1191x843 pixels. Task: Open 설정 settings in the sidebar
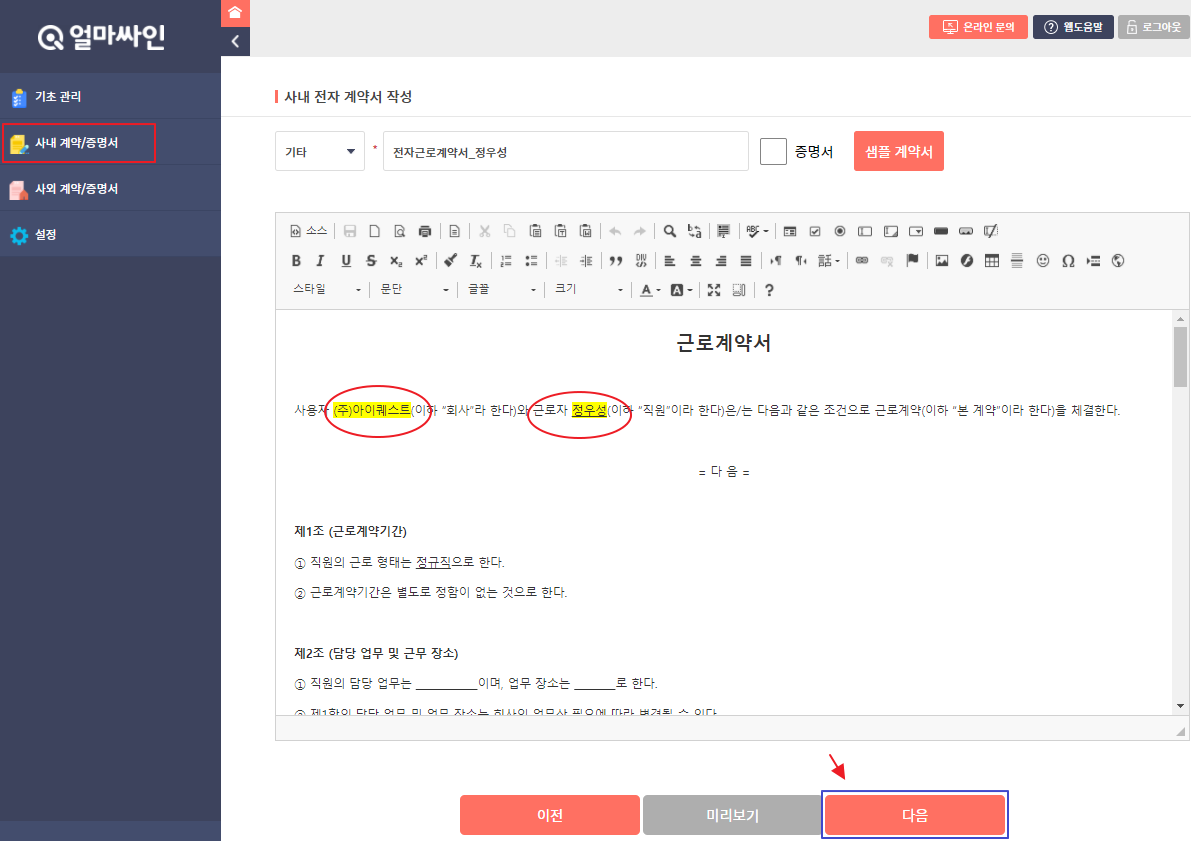(110, 235)
